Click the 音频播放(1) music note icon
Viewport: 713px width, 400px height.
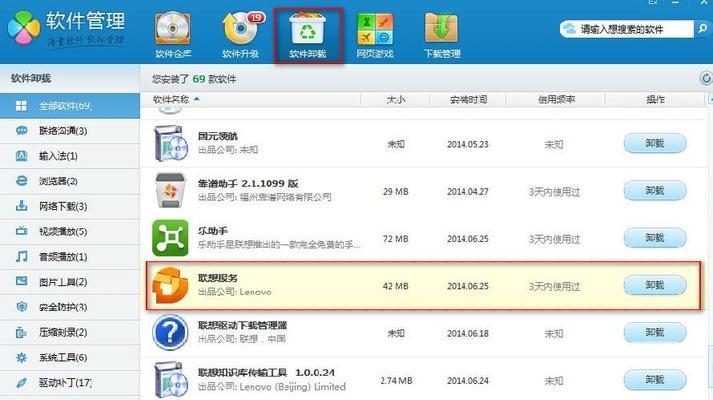(x=21, y=256)
